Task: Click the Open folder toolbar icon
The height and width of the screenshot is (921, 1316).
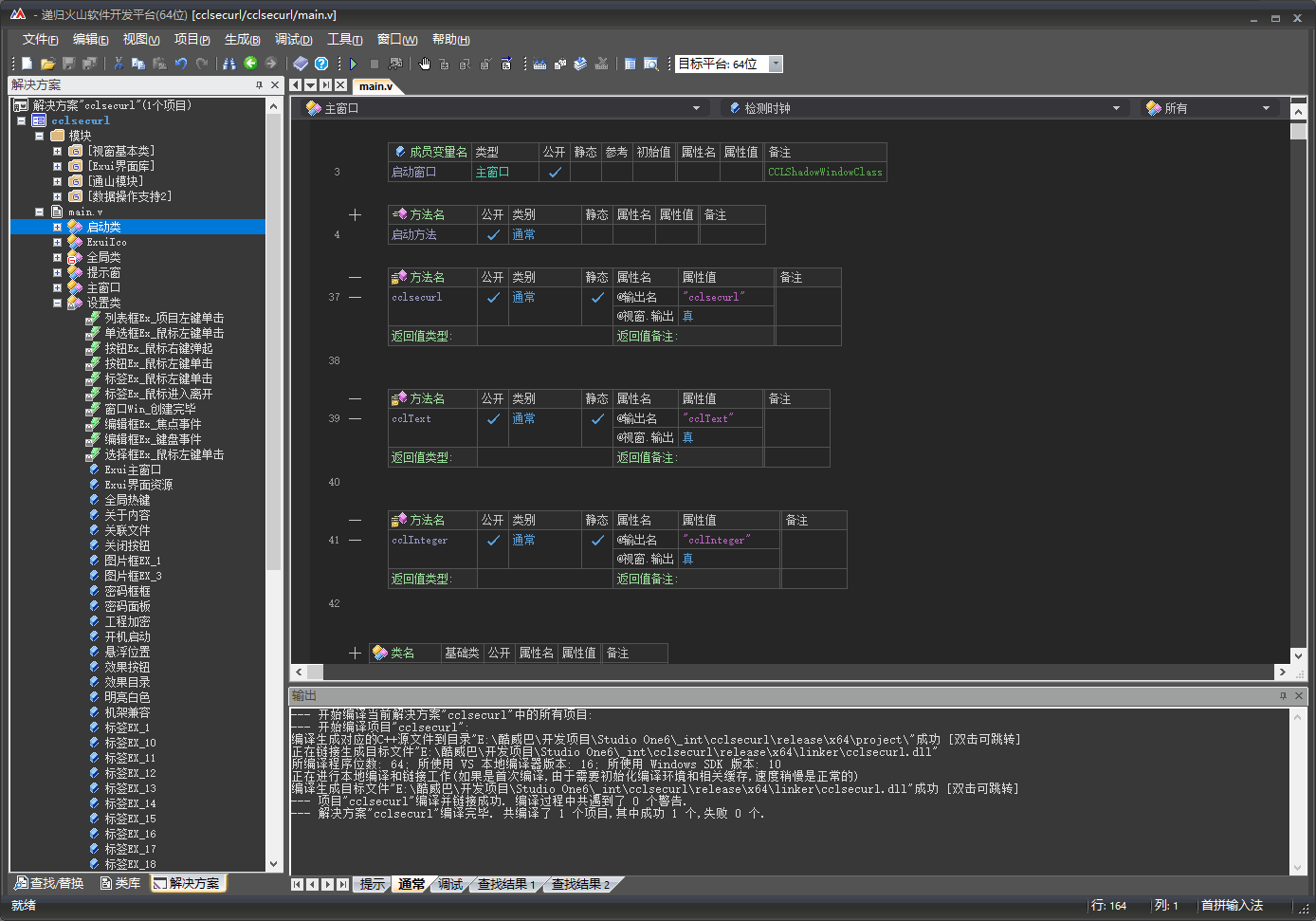Action: coord(47,64)
